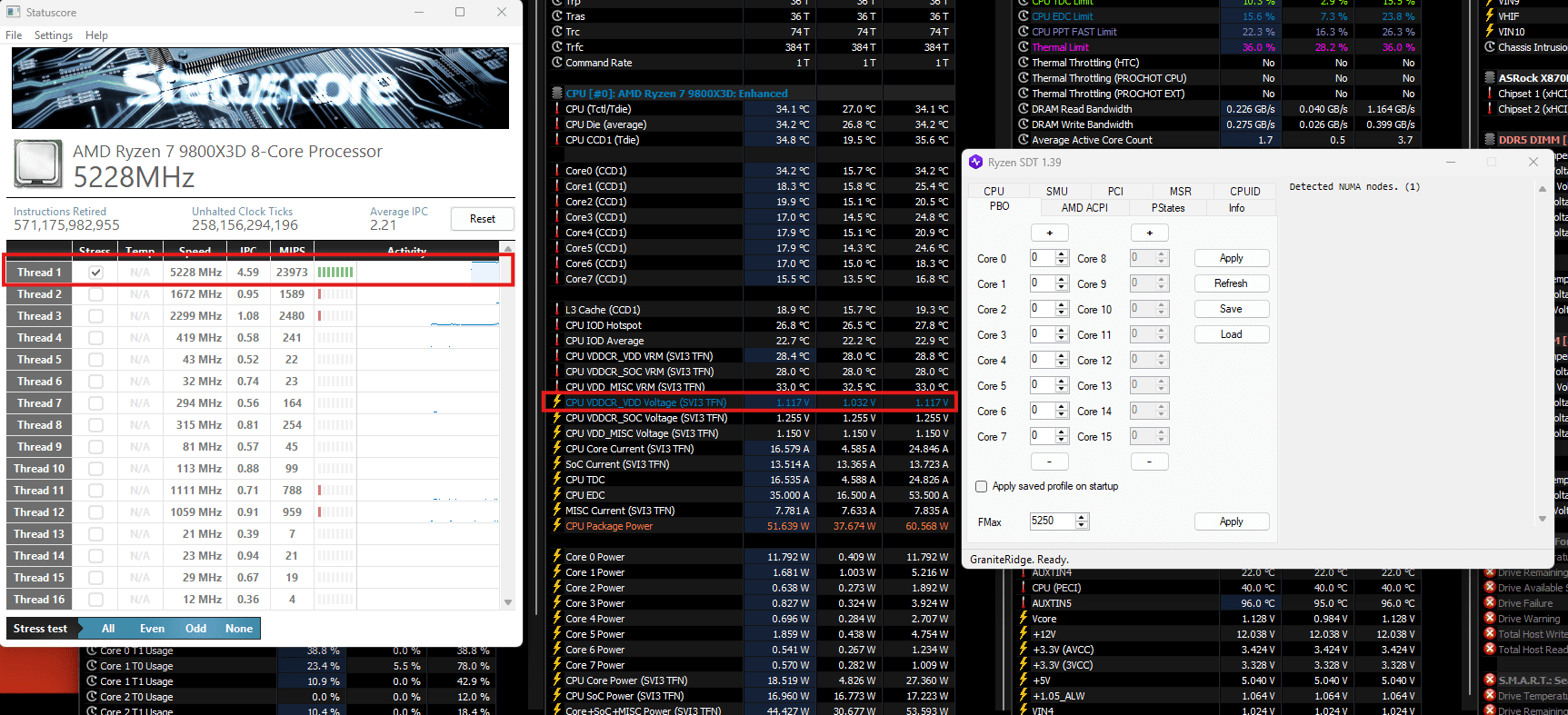Click the plus button above Core 0 column
Viewport: 1568px width, 715px height.
(1049, 233)
